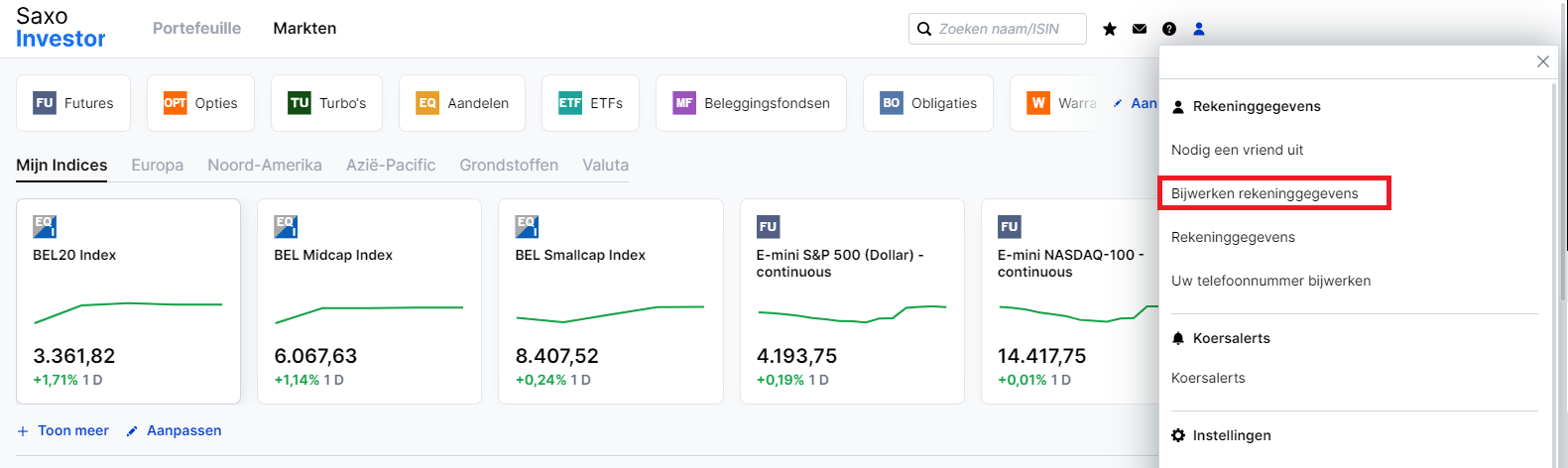Viewport: 1568px width, 468px height.
Task: Open the BEL Smallcap Index card chart
Action: (610, 314)
